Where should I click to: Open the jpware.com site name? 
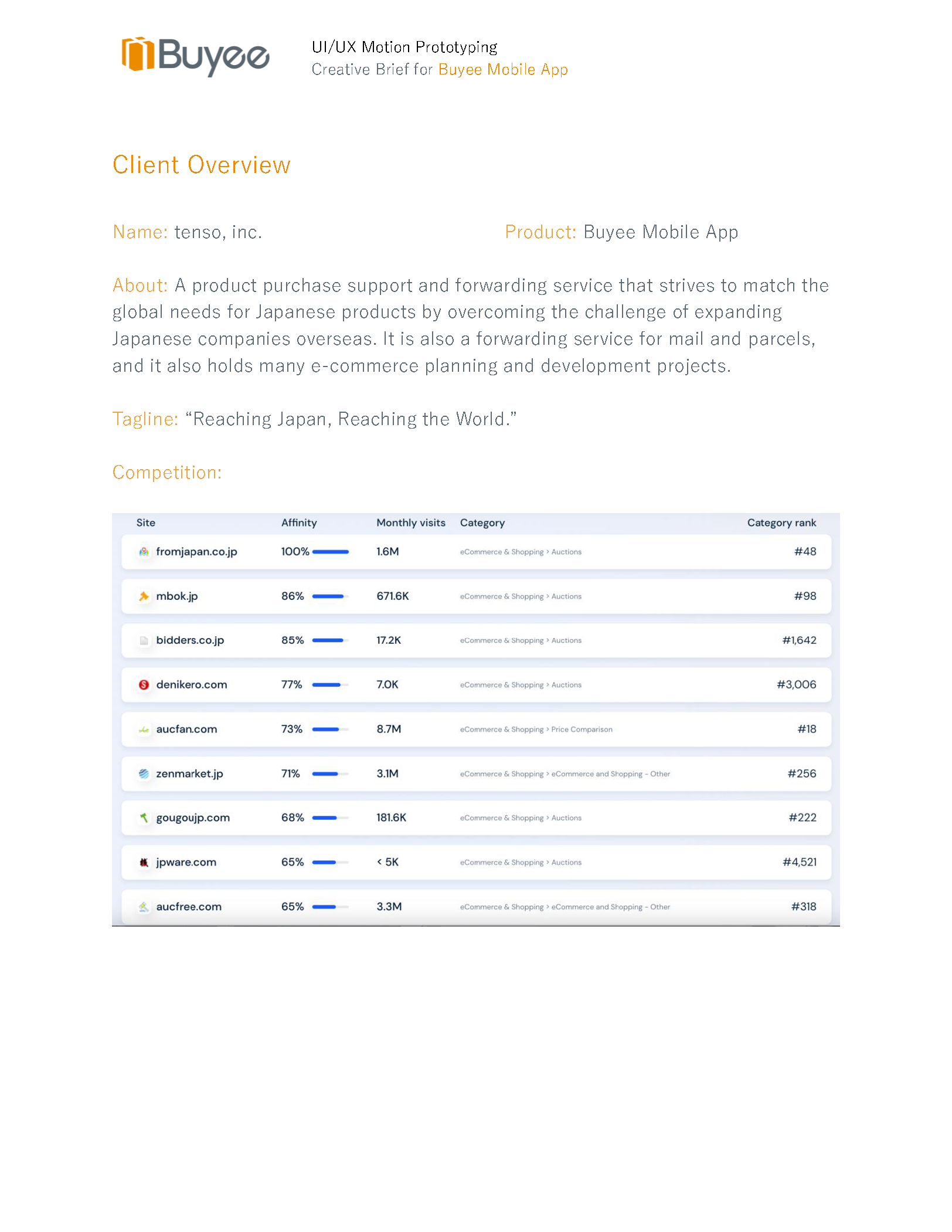click(186, 863)
